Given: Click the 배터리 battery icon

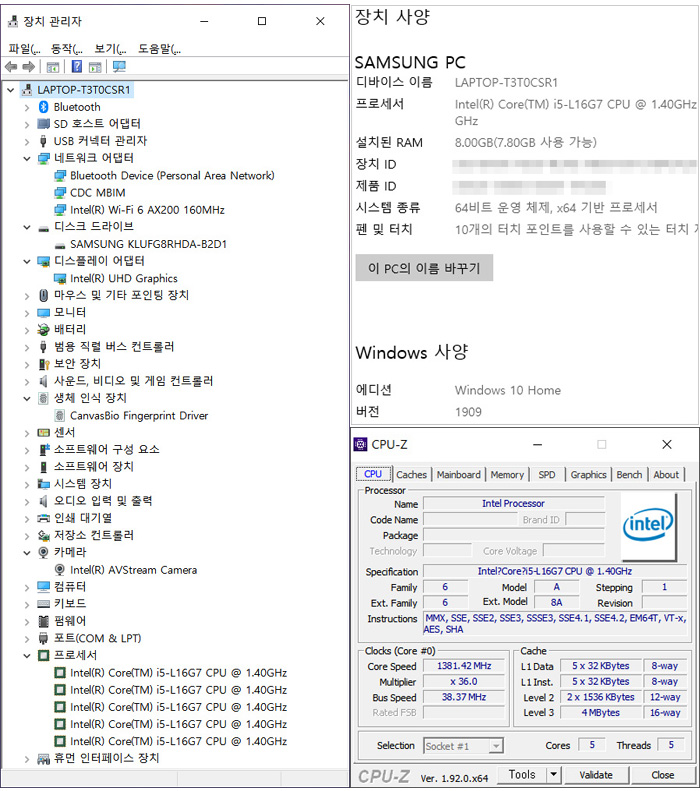Looking at the screenshot, I should [43, 330].
